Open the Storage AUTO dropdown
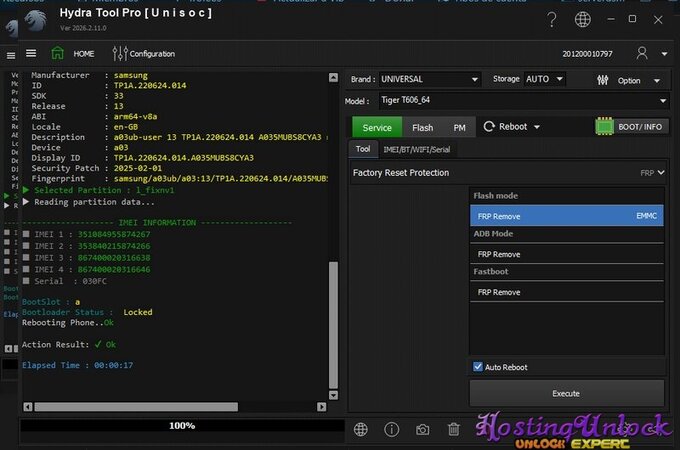The image size is (680, 450). coord(545,79)
